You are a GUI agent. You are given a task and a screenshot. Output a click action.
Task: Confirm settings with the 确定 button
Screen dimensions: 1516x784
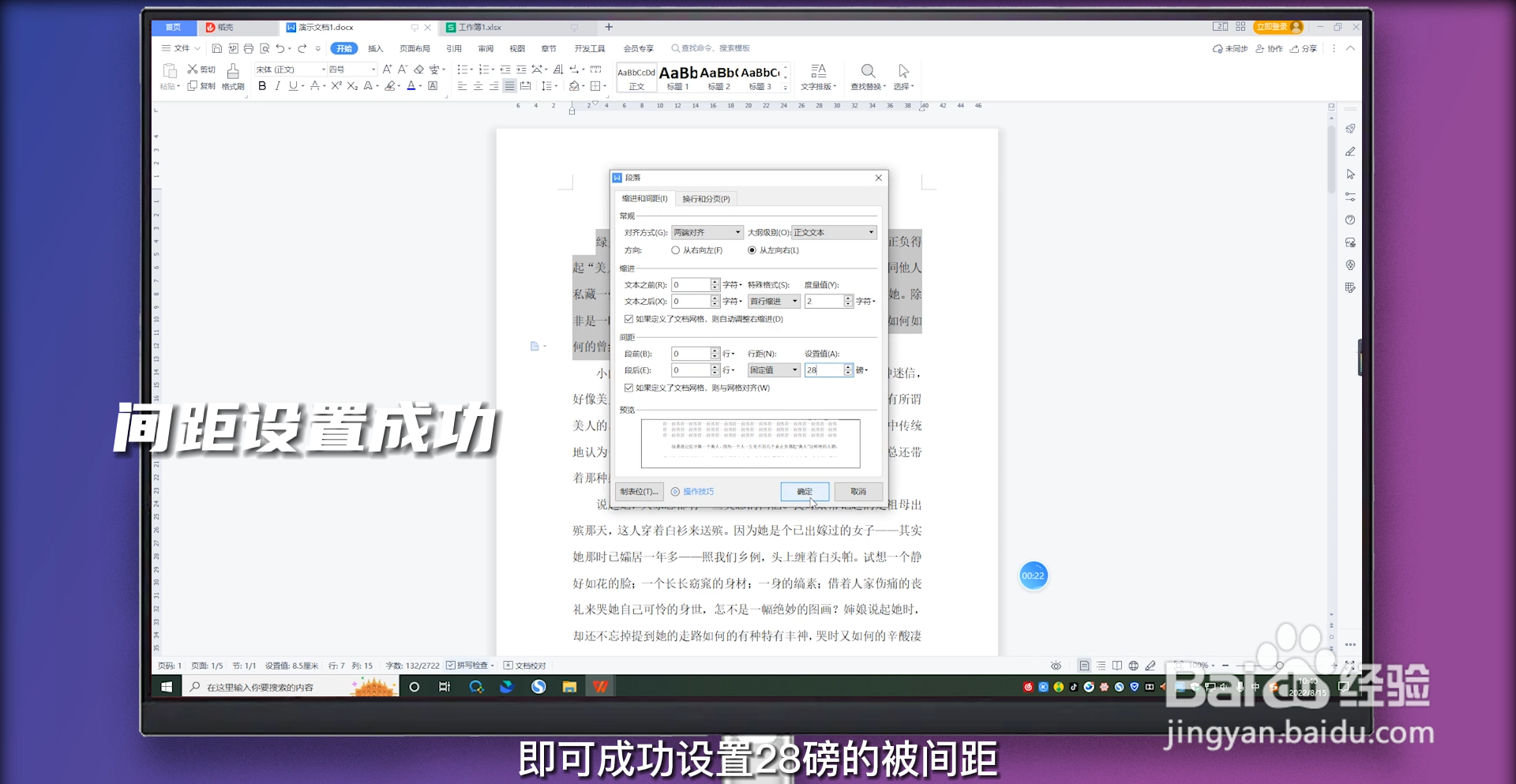coord(805,491)
